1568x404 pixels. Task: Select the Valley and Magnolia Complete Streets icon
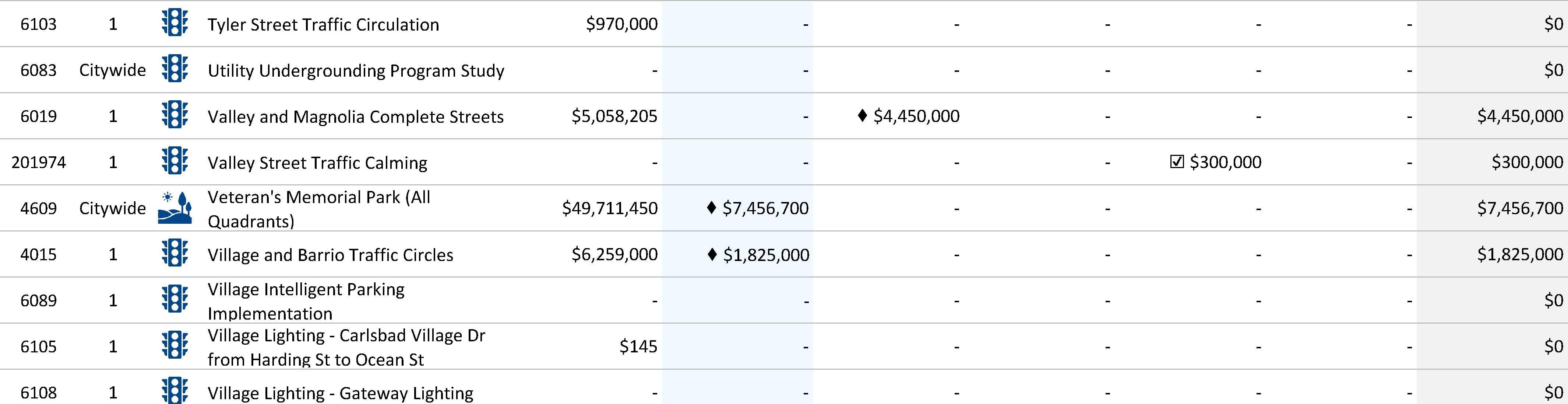coord(175,116)
